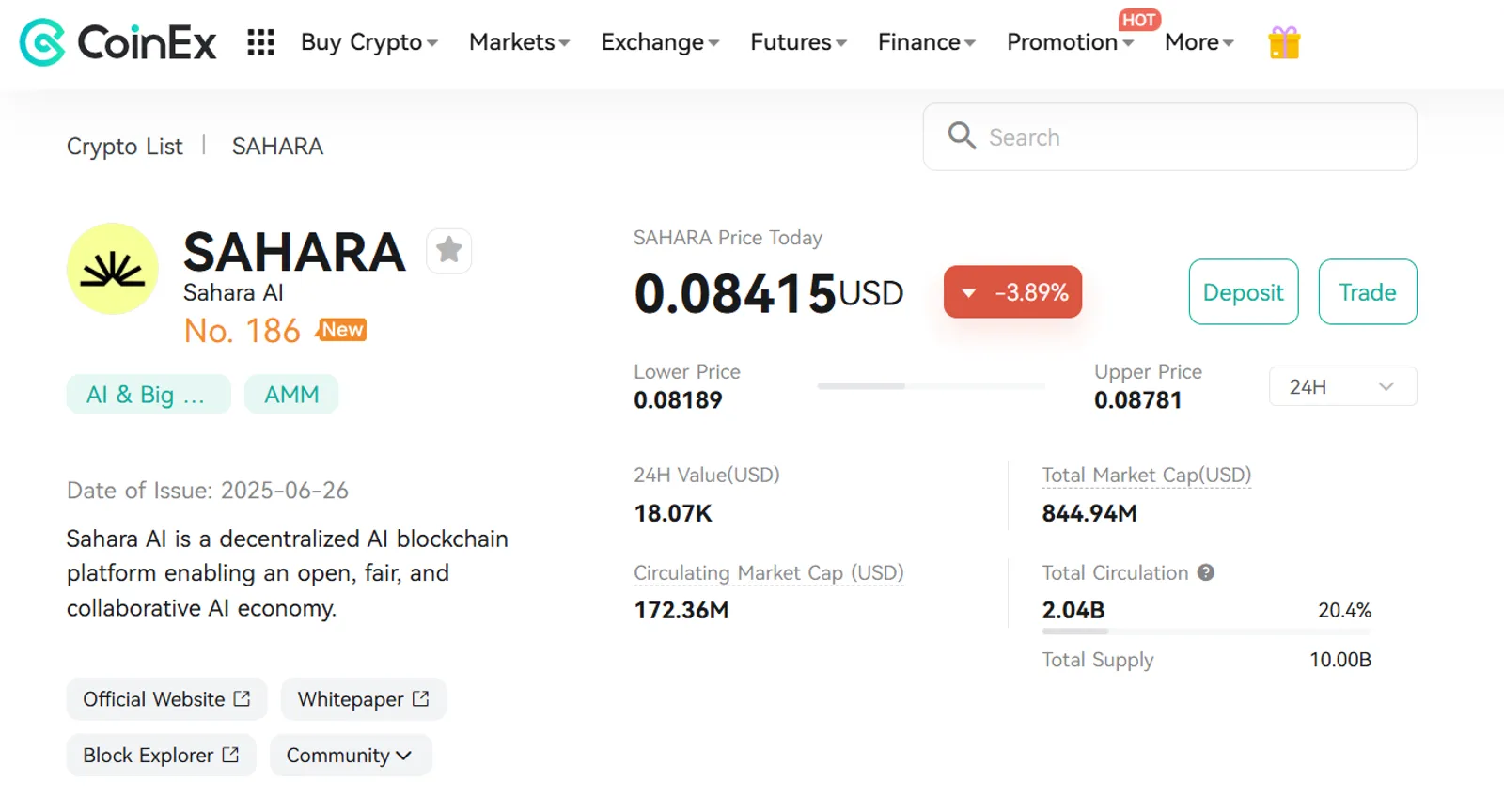Click the Circulating Market Cap (USD) label
This screenshot has height=812, width=1504.
(769, 573)
